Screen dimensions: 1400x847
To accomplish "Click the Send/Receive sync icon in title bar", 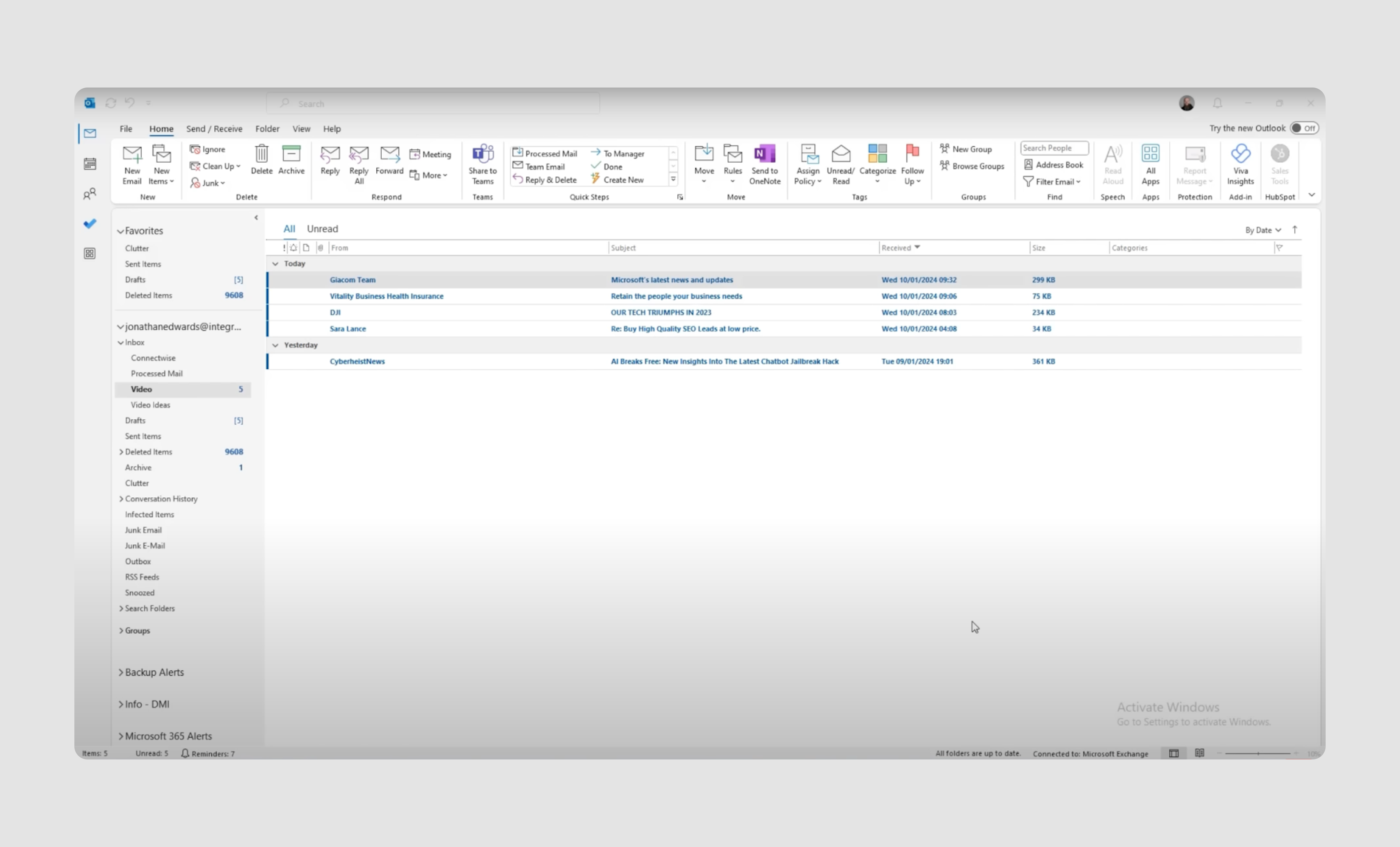I will [x=111, y=103].
